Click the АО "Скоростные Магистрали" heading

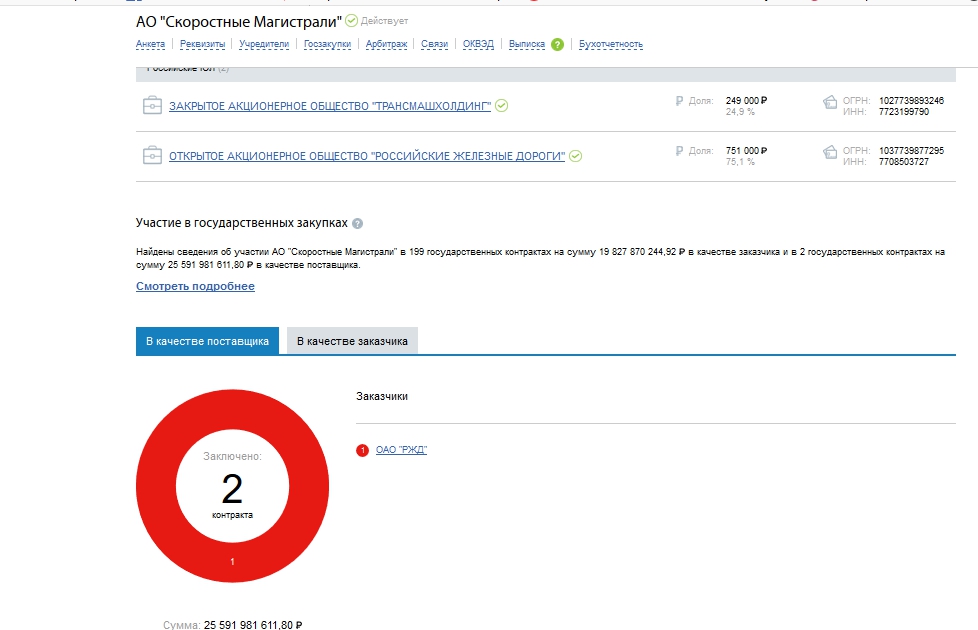[x=239, y=22]
